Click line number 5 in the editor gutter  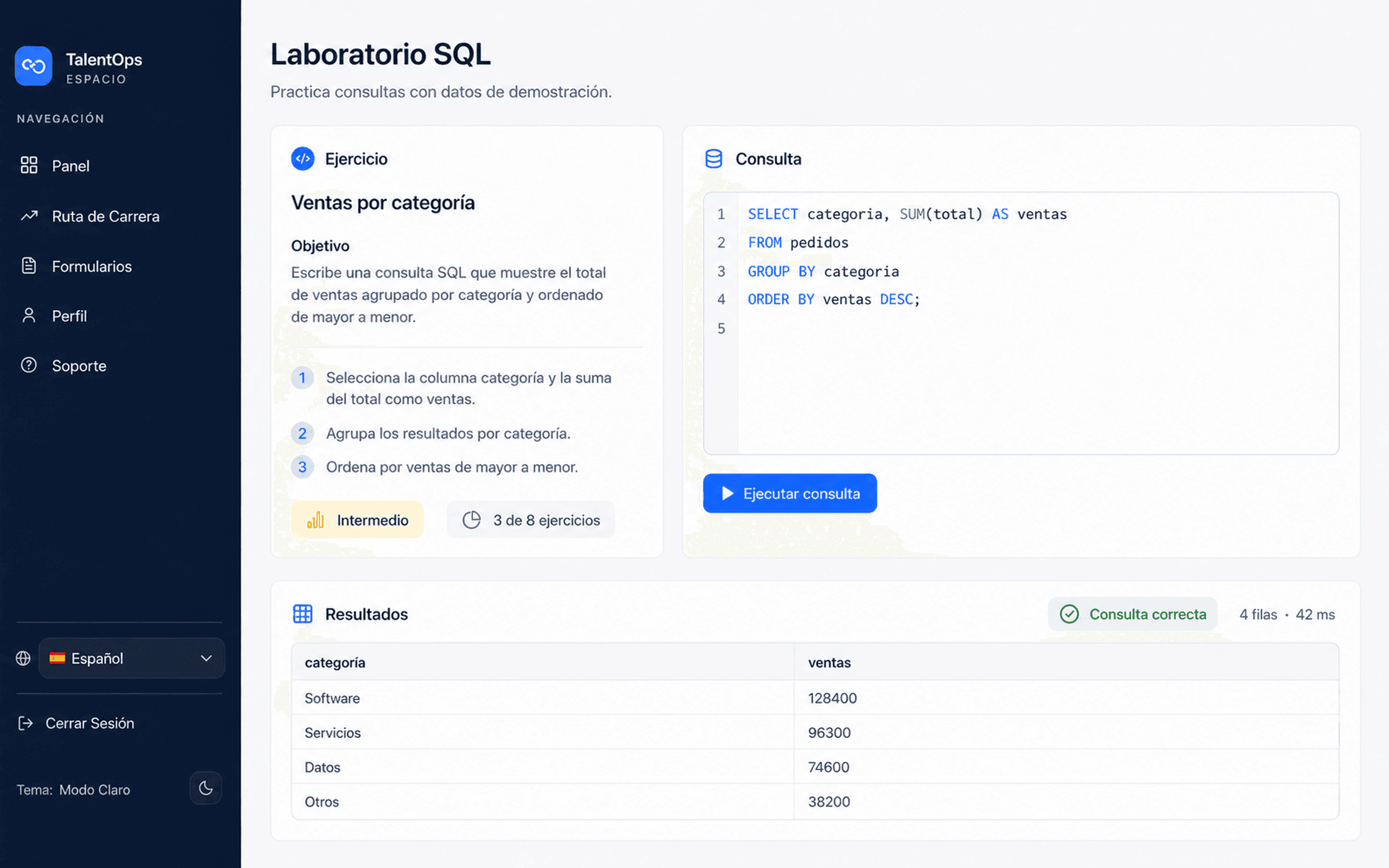click(721, 328)
